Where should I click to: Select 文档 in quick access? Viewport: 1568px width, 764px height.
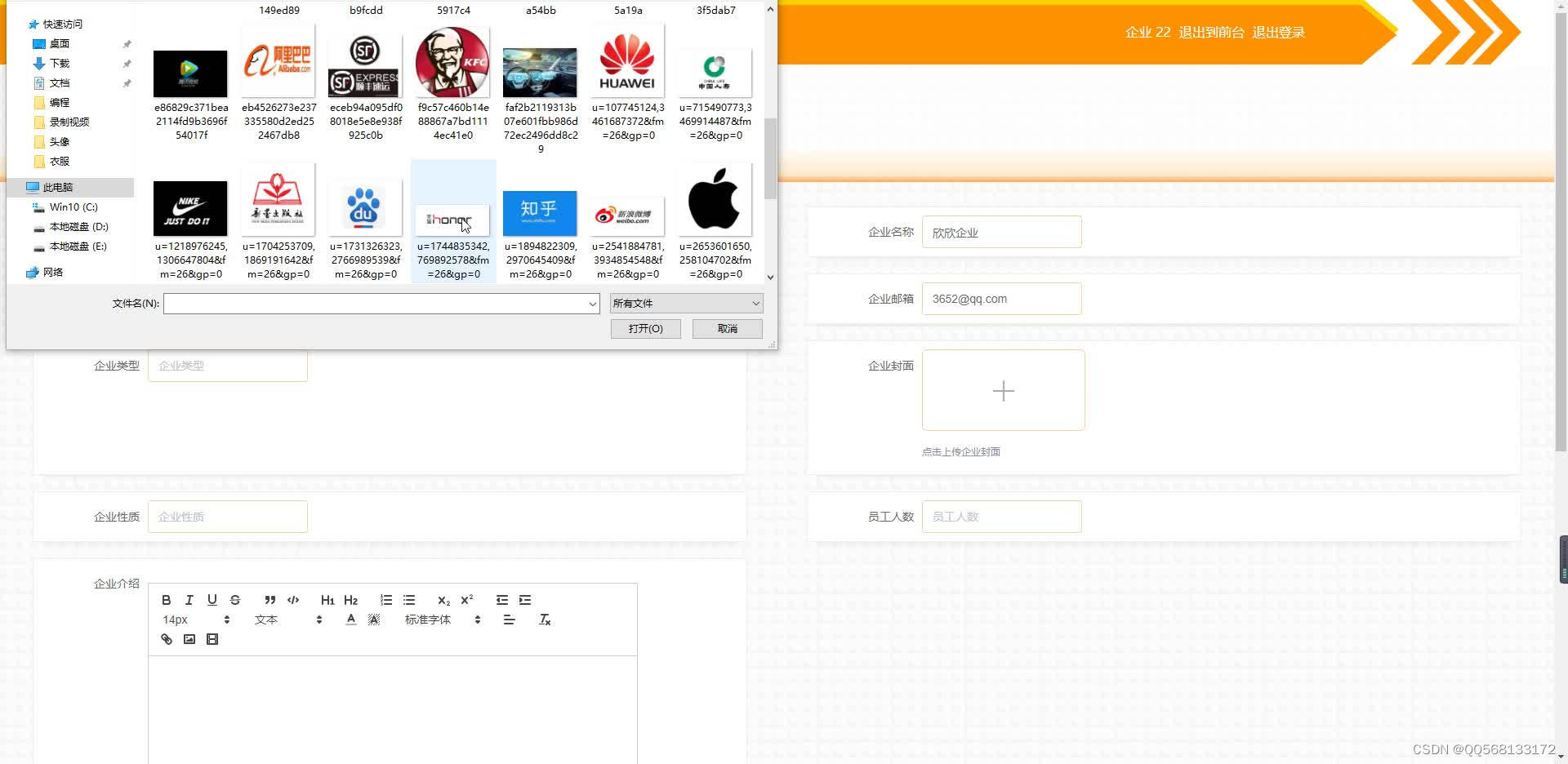point(59,82)
